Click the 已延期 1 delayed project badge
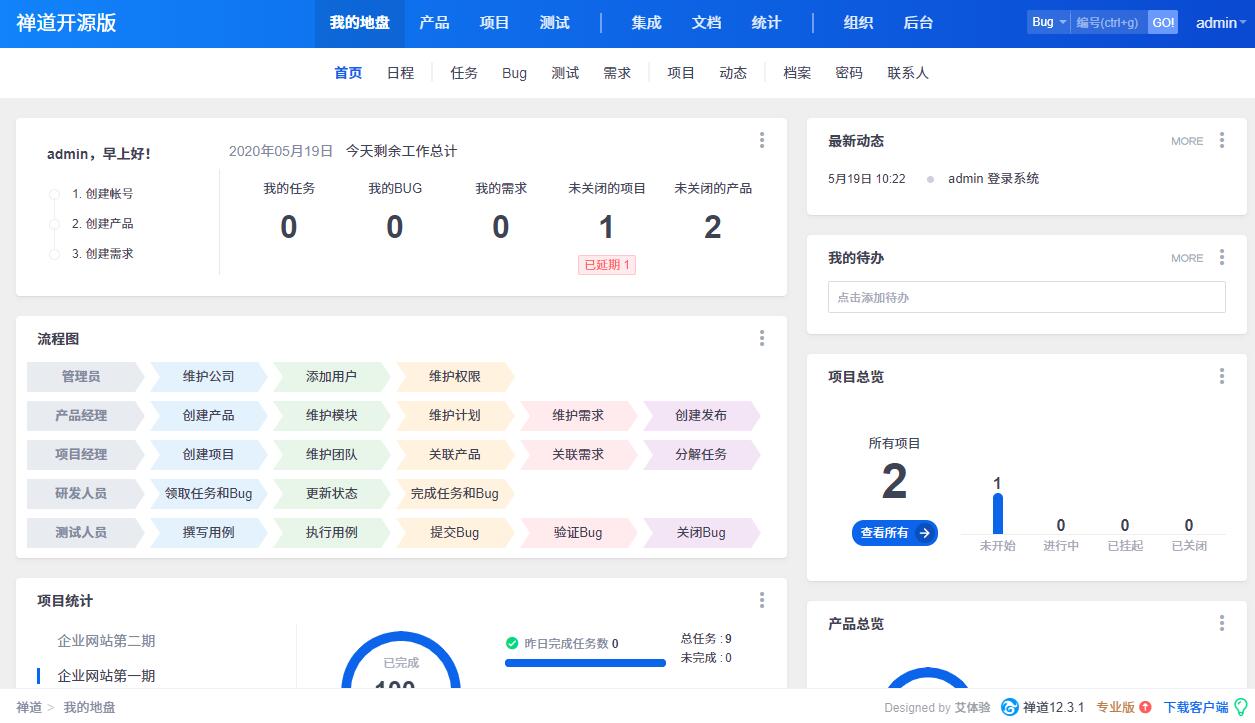 (607, 265)
